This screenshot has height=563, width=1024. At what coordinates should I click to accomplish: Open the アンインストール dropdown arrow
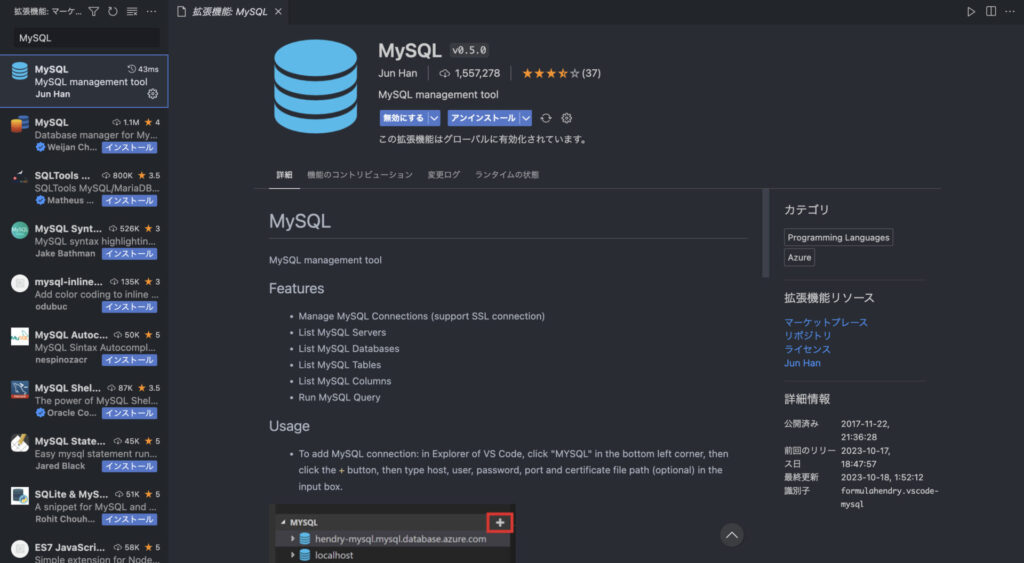click(x=526, y=118)
